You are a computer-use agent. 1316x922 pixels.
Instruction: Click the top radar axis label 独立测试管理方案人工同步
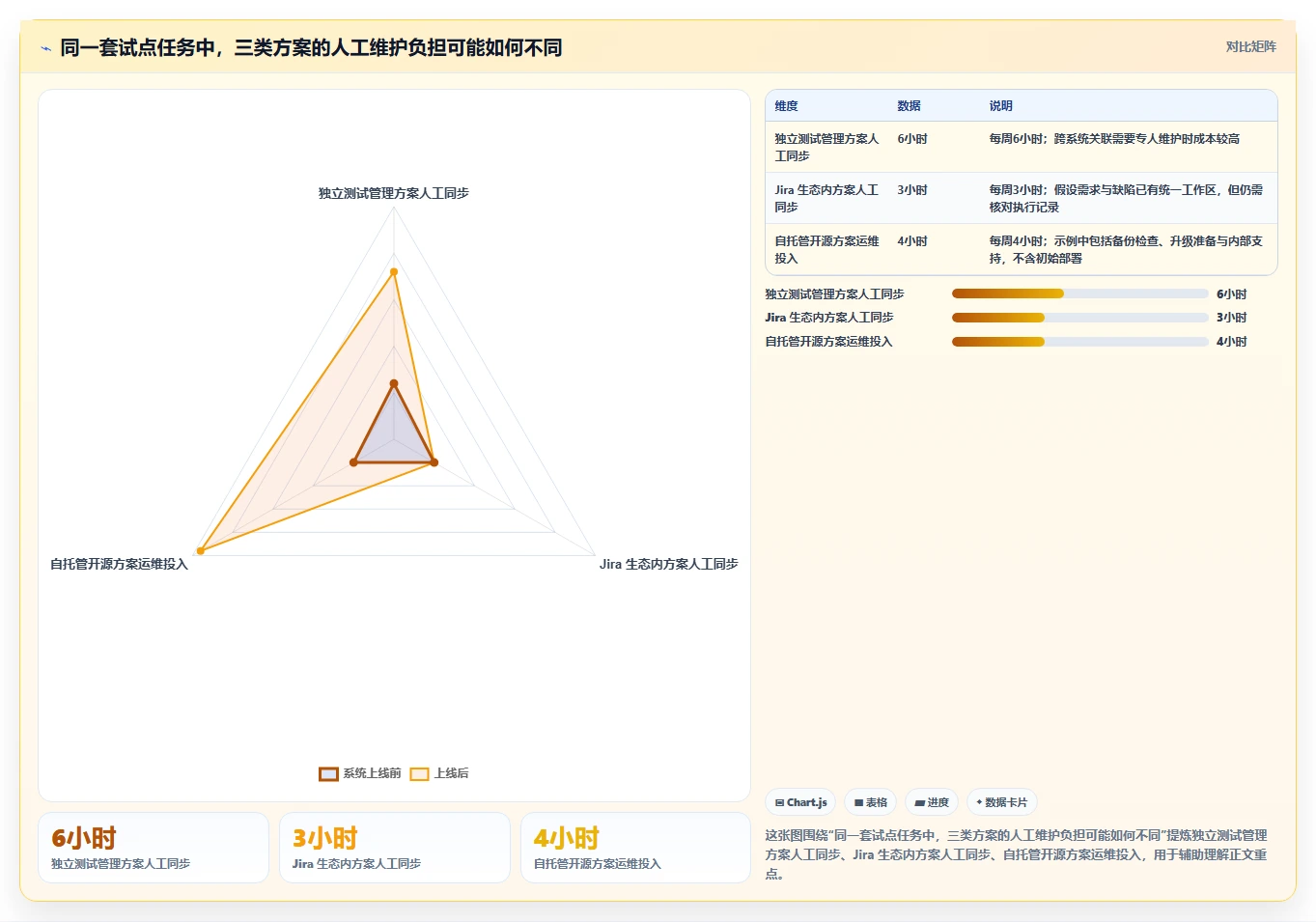[x=394, y=193]
